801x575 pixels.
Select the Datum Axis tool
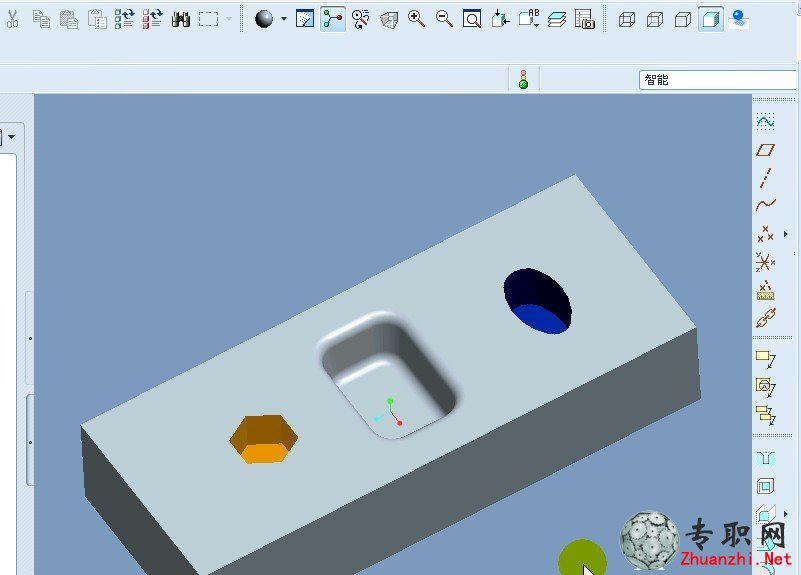tap(765, 178)
